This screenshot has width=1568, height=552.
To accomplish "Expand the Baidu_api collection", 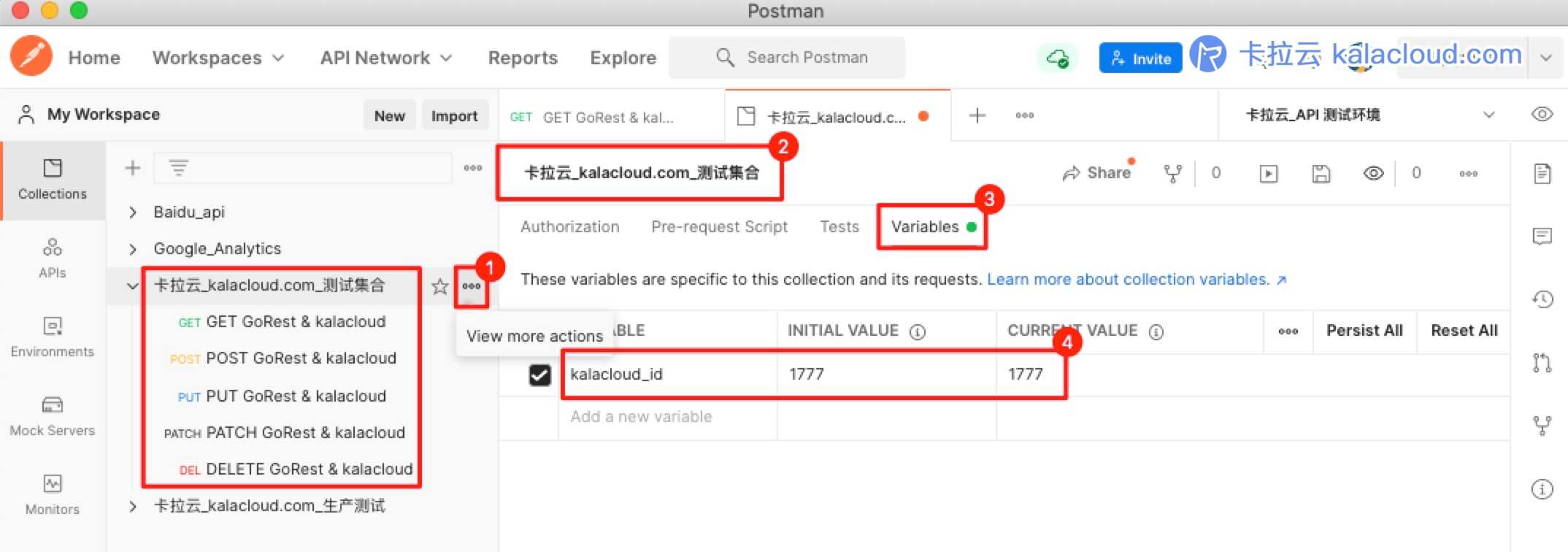I will [133, 212].
